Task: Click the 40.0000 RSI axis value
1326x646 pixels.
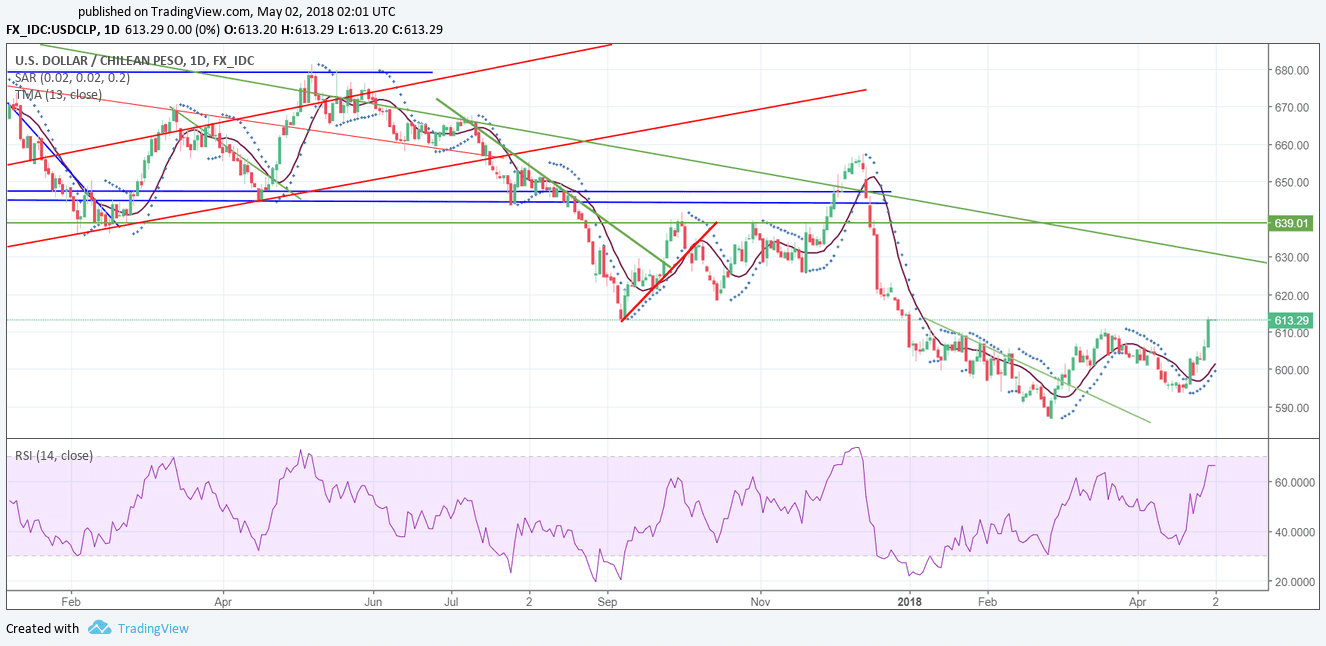Action: tap(1295, 532)
